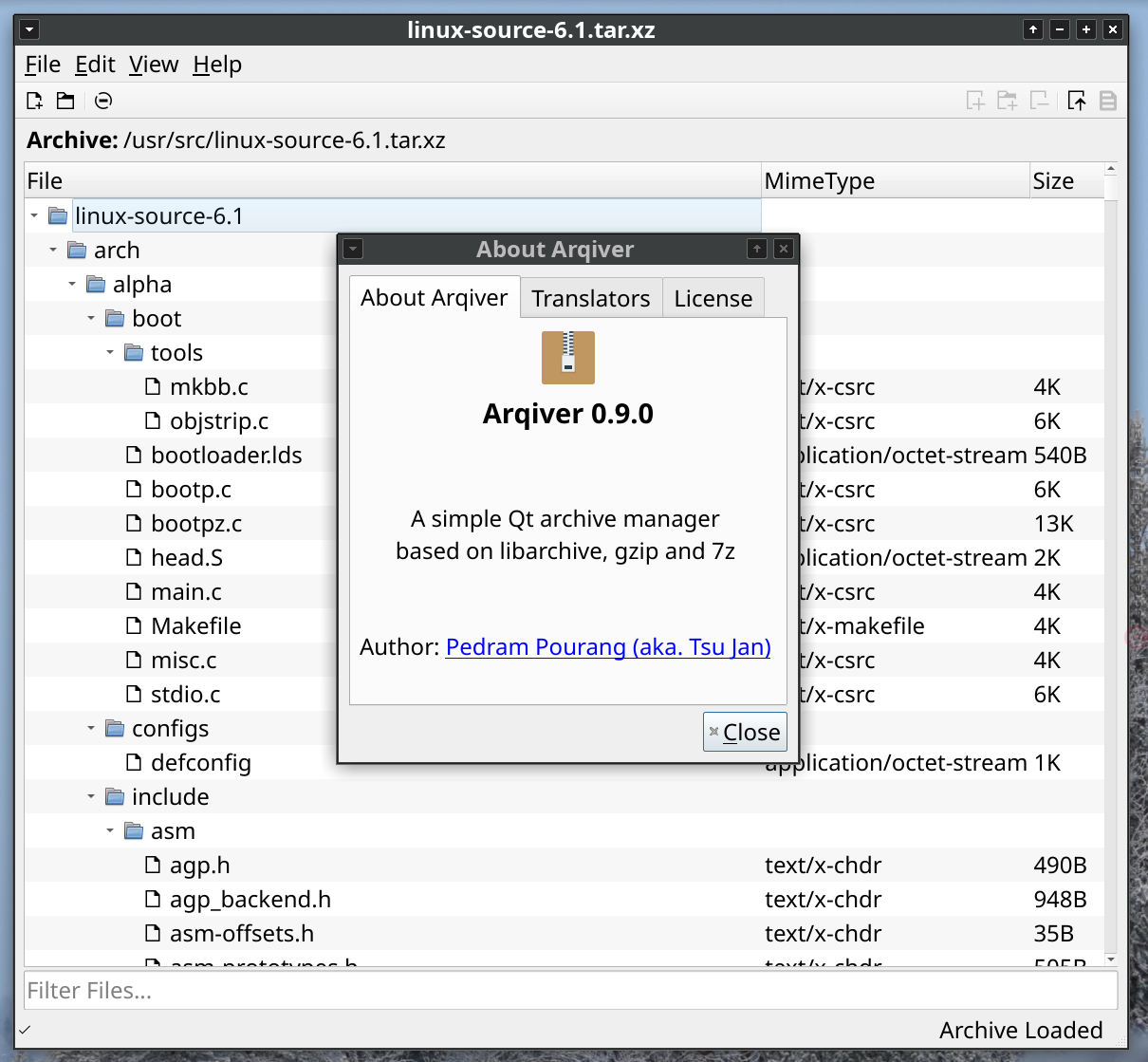The image size is (1148, 1062).
Task: Click the file icon beside defconfig
Action: [x=134, y=763]
